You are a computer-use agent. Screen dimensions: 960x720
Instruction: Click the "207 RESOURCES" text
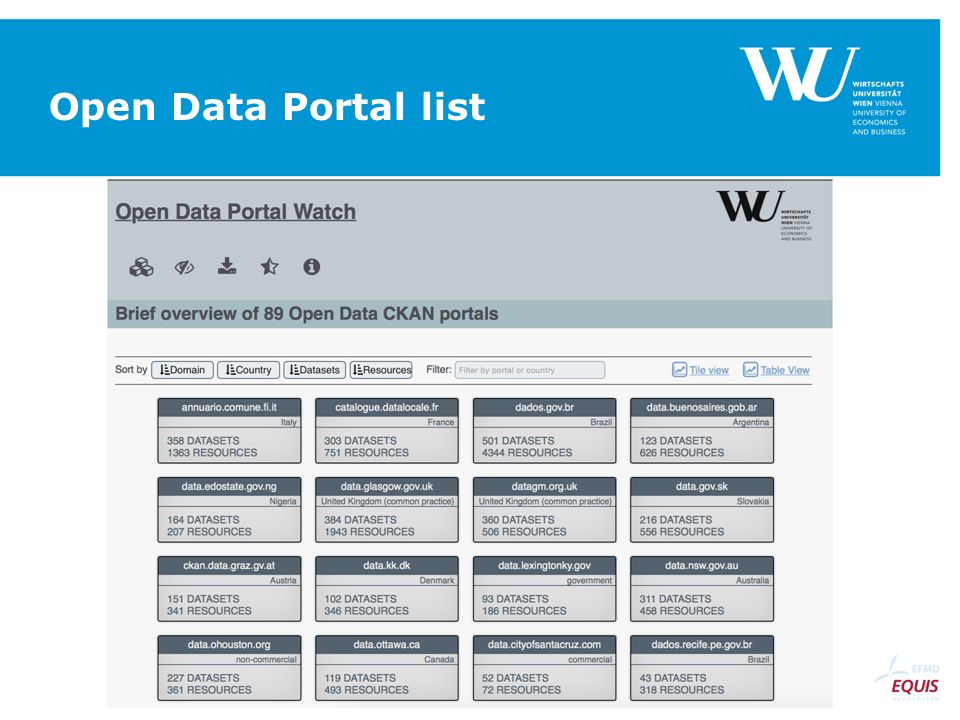click(x=209, y=531)
